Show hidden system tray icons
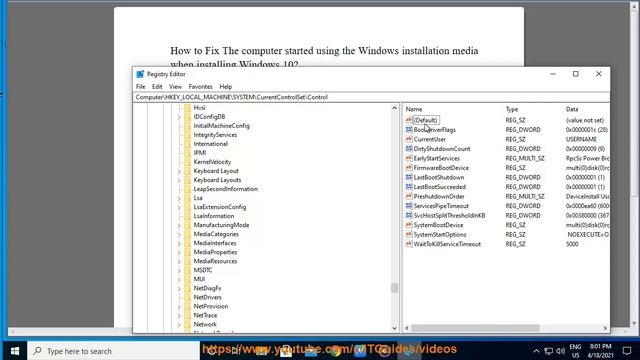The width and height of the screenshot is (640, 360). tap(536, 351)
